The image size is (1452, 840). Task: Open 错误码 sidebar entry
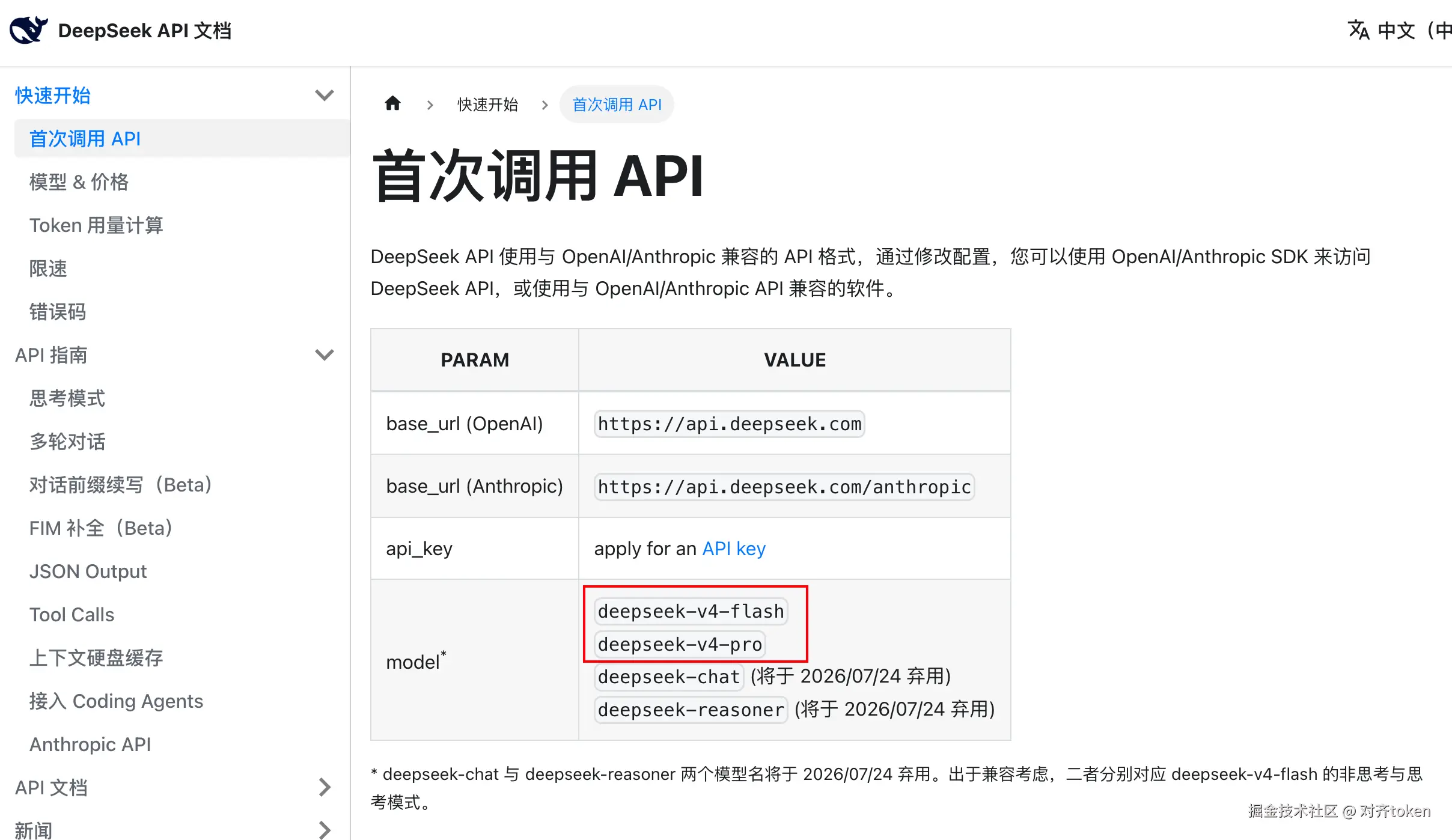click(58, 312)
